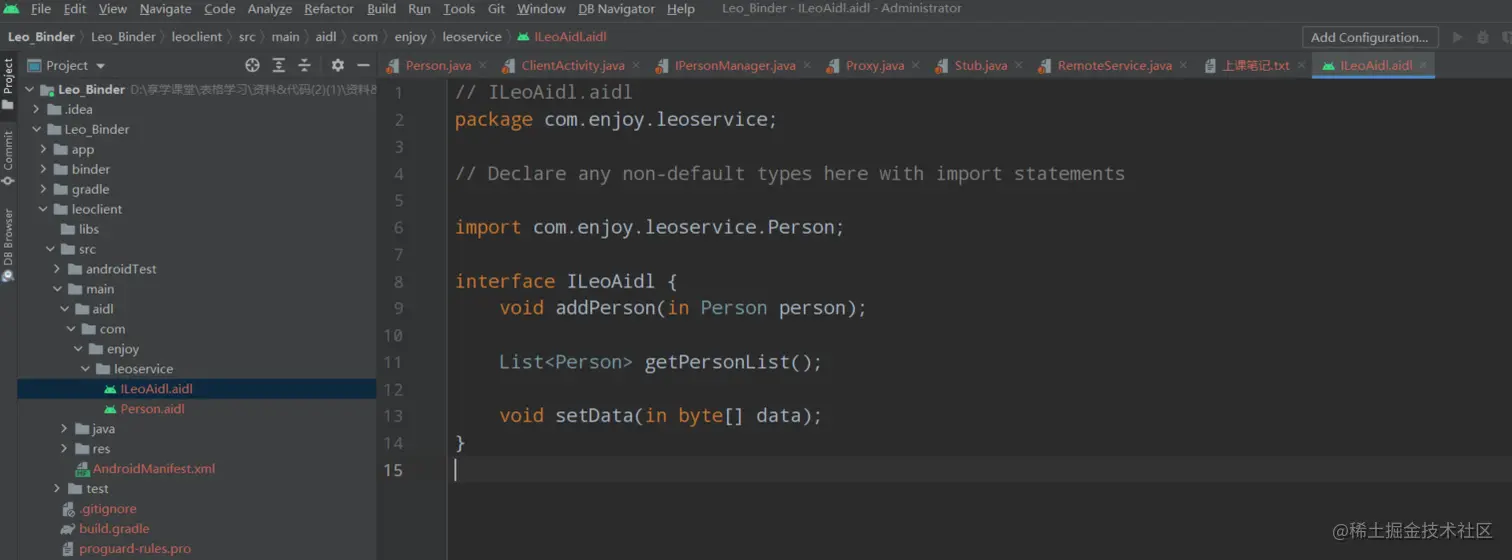Switch to the 上课笔记.txt tab
This screenshot has width=1512, height=560.
point(1256,65)
